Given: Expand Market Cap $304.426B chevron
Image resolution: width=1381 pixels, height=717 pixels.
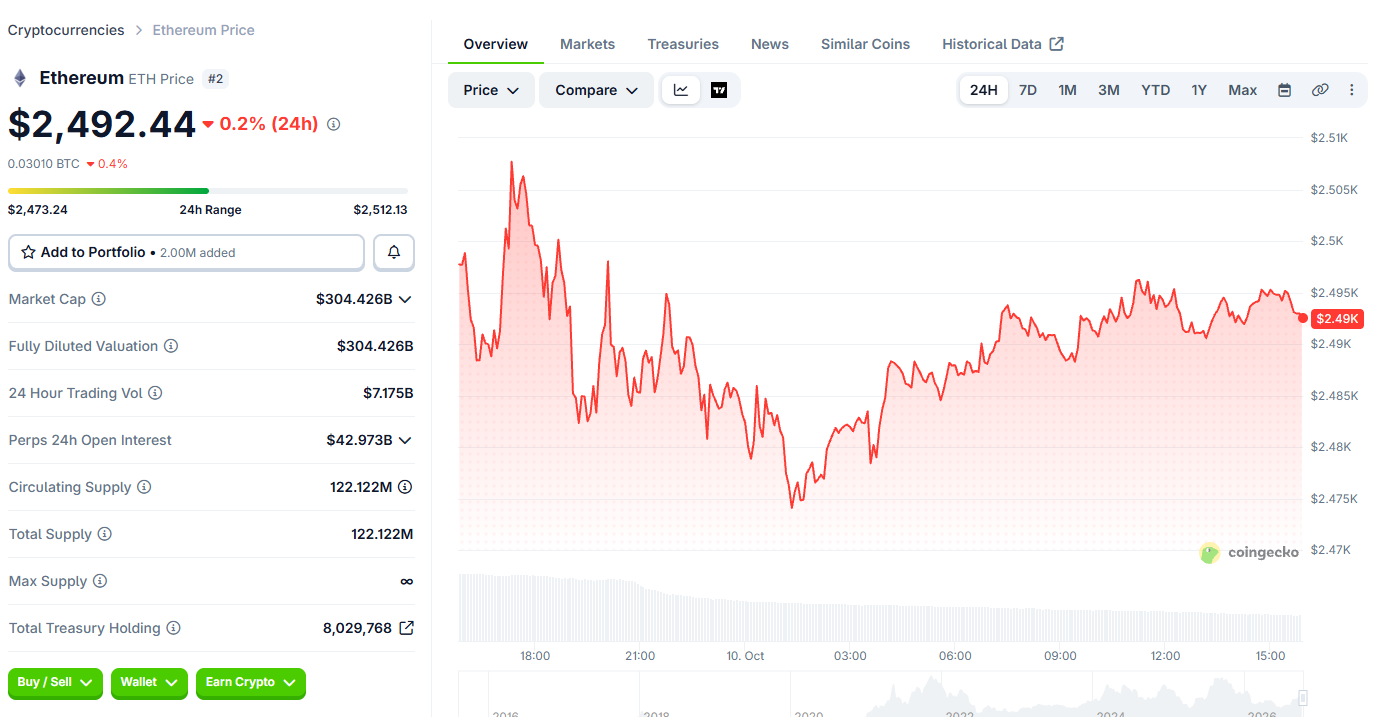Looking at the screenshot, I should (x=405, y=299).
